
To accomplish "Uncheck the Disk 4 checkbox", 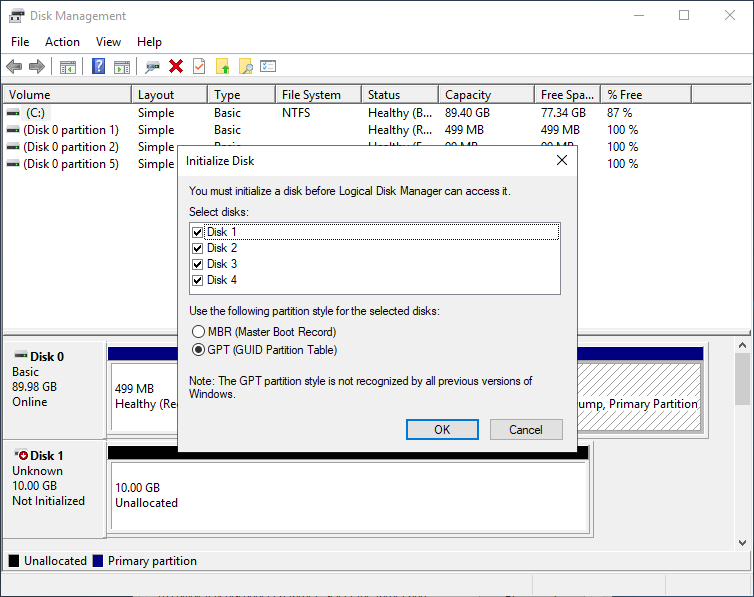I will [x=197, y=280].
